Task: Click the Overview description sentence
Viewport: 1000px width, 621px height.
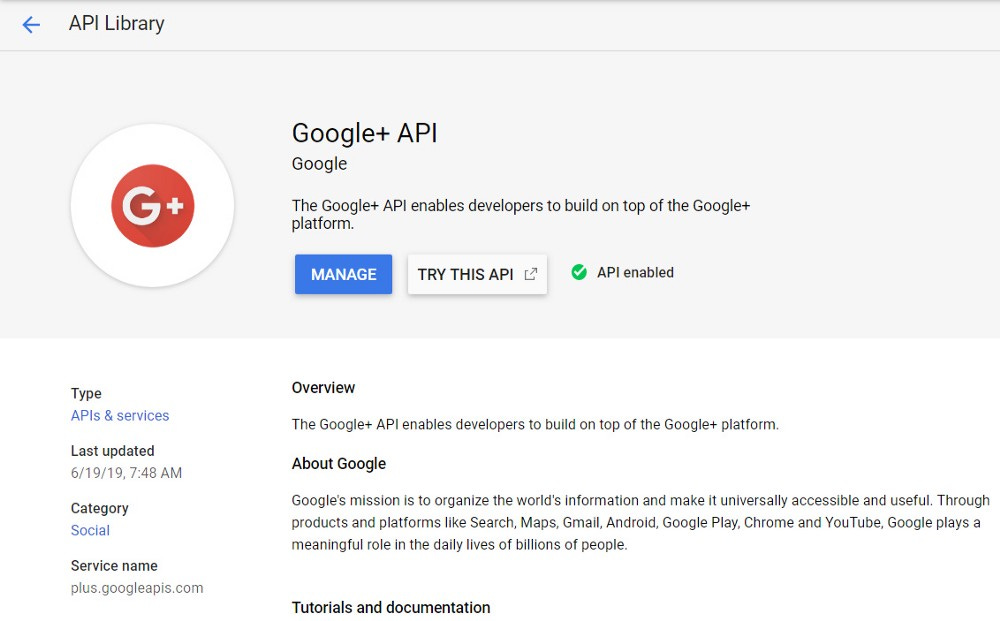Action: coord(535,425)
